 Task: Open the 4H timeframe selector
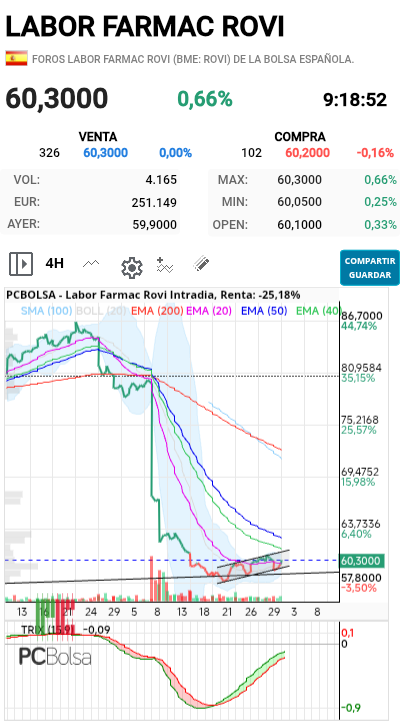point(54,263)
